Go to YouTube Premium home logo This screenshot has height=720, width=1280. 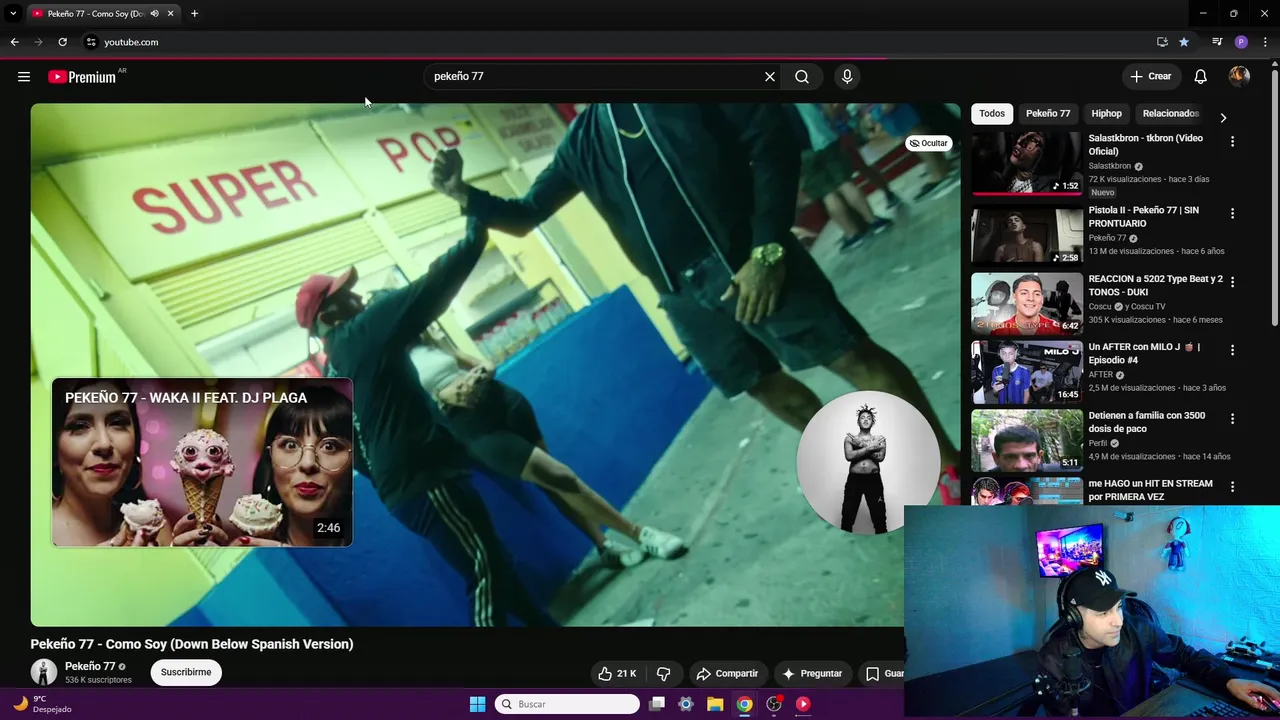(x=82, y=77)
